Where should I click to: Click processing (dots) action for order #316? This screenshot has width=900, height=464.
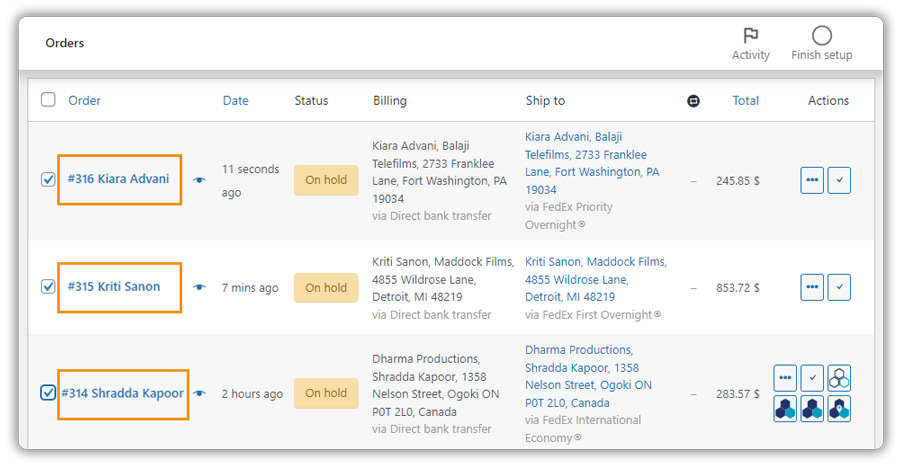[812, 180]
